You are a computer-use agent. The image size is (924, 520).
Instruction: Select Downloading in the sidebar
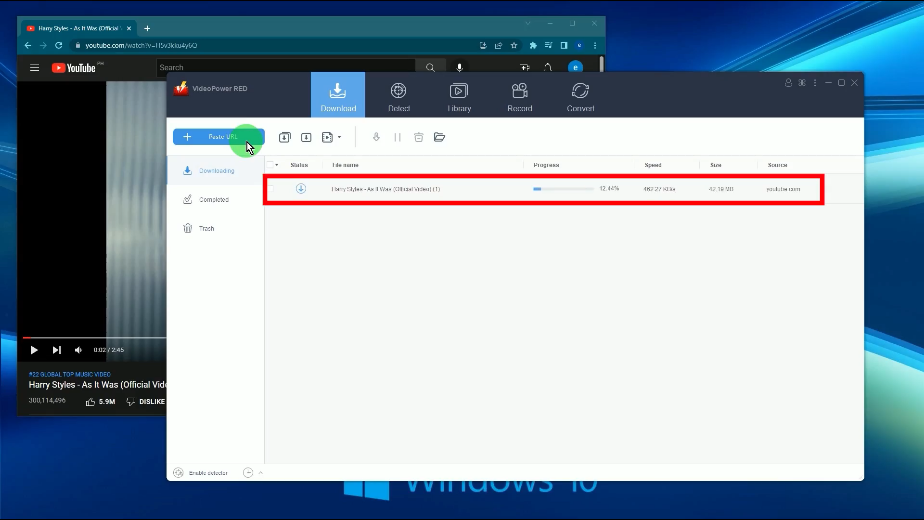(216, 170)
